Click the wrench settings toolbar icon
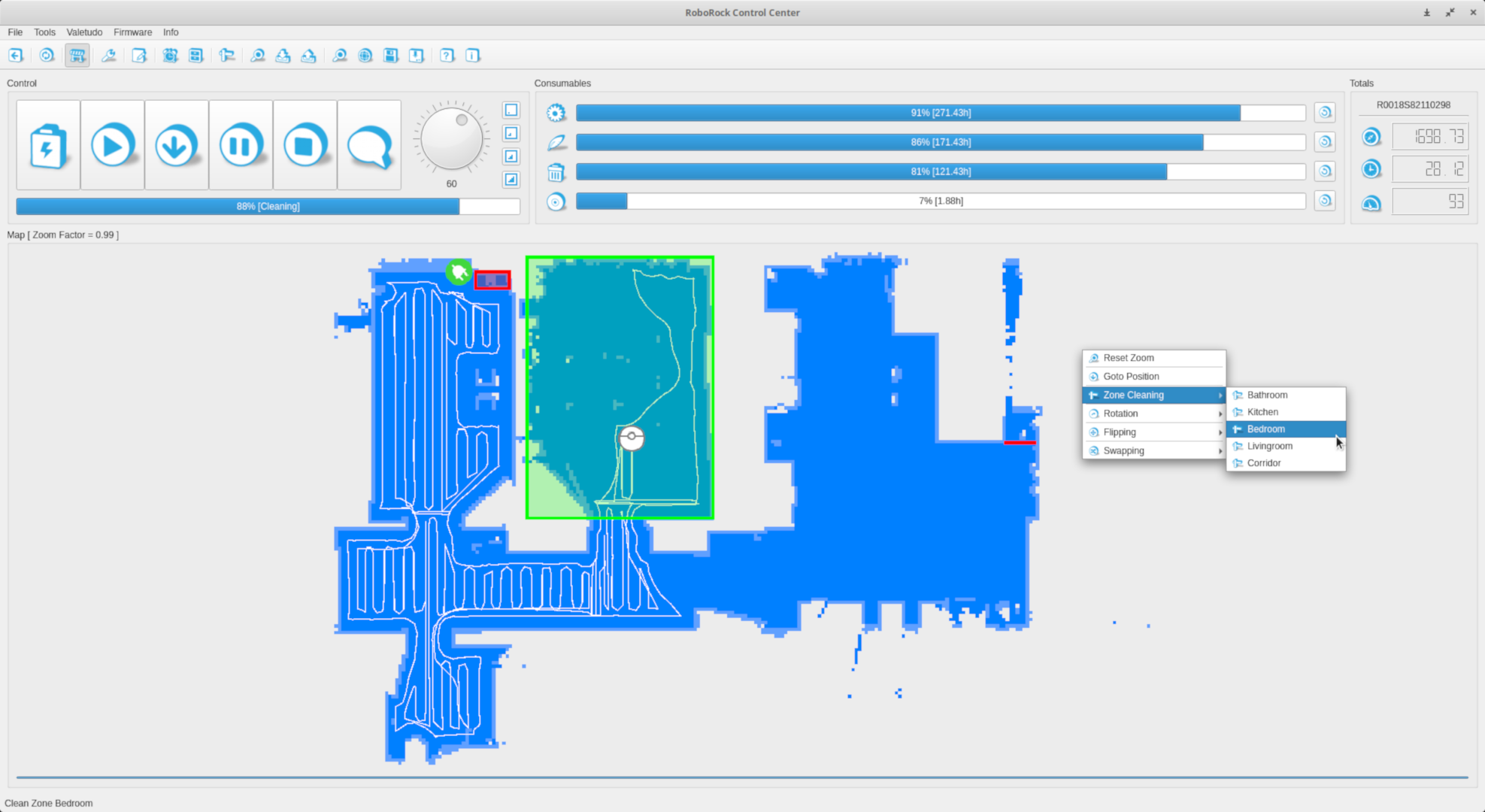This screenshot has height=812, width=1485. click(x=109, y=56)
